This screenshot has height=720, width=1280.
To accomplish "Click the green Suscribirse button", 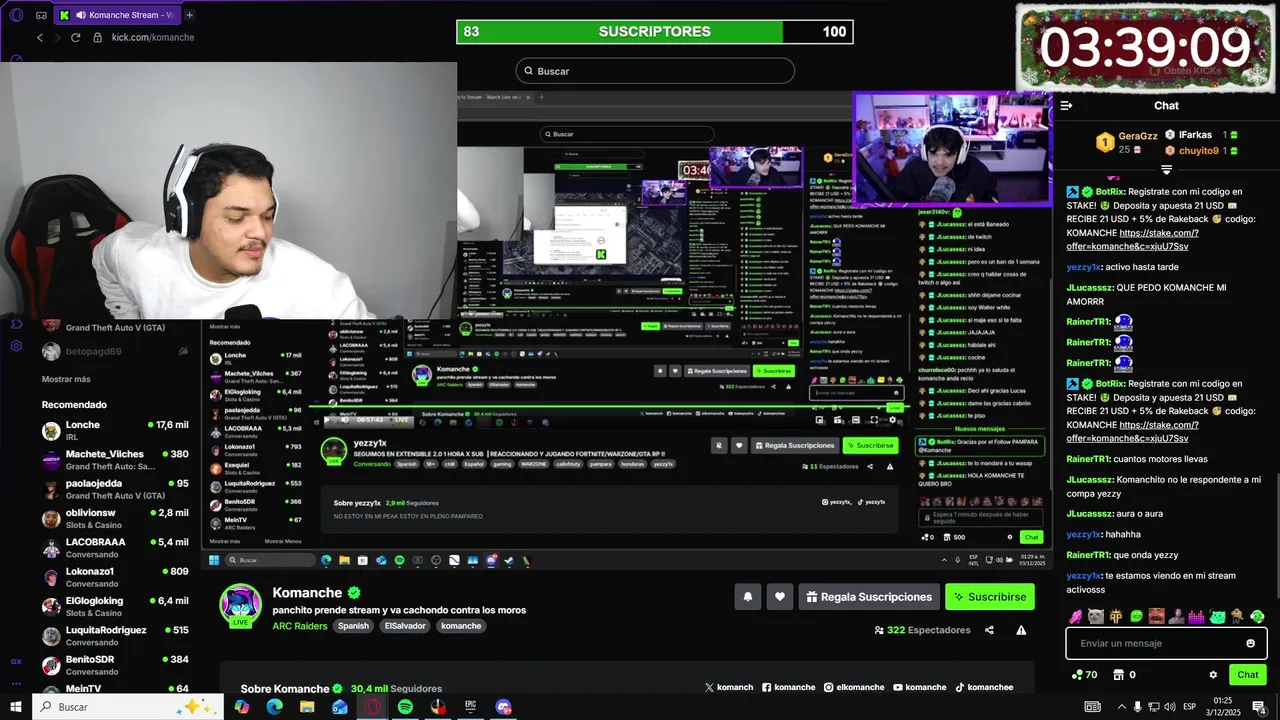I will point(990,597).
